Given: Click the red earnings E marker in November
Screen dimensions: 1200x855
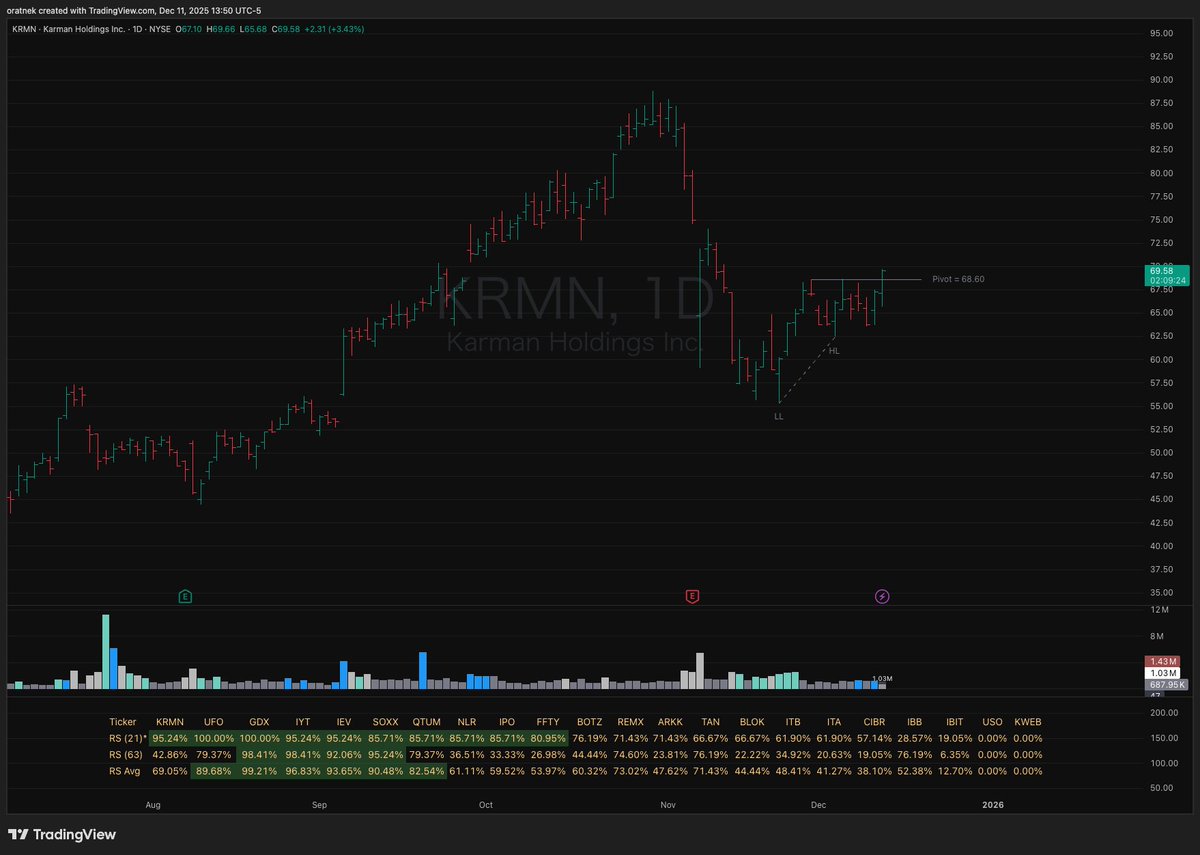Looking at the screenshot, I should 691,596.
